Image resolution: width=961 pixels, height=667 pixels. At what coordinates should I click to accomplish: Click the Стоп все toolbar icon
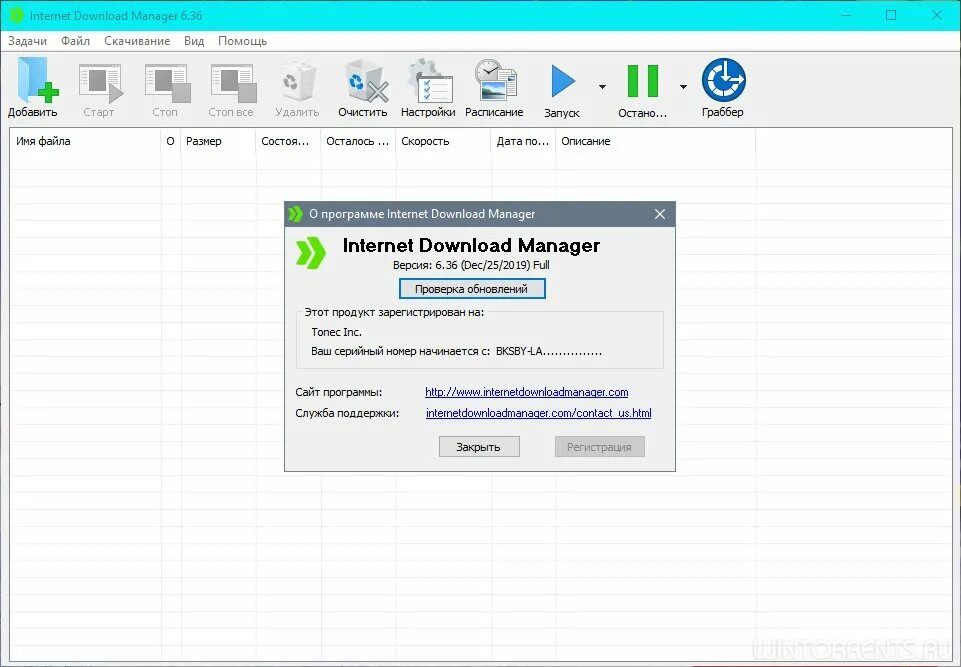pyautogui.click(x=233, y=83)
